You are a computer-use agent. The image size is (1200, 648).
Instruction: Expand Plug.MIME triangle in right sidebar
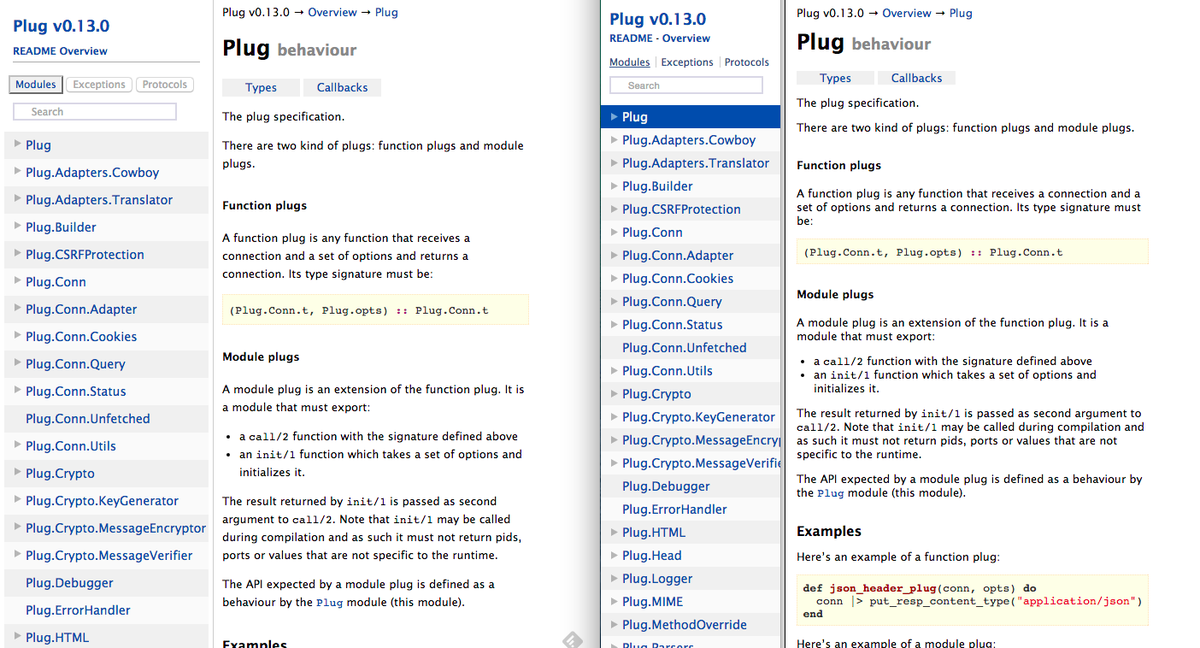[614, 601]
